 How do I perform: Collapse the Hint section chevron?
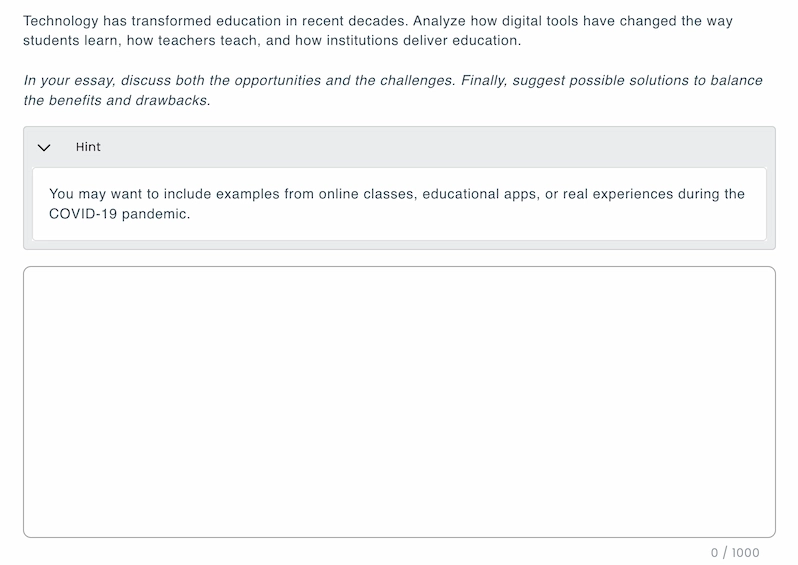(44, 147)
